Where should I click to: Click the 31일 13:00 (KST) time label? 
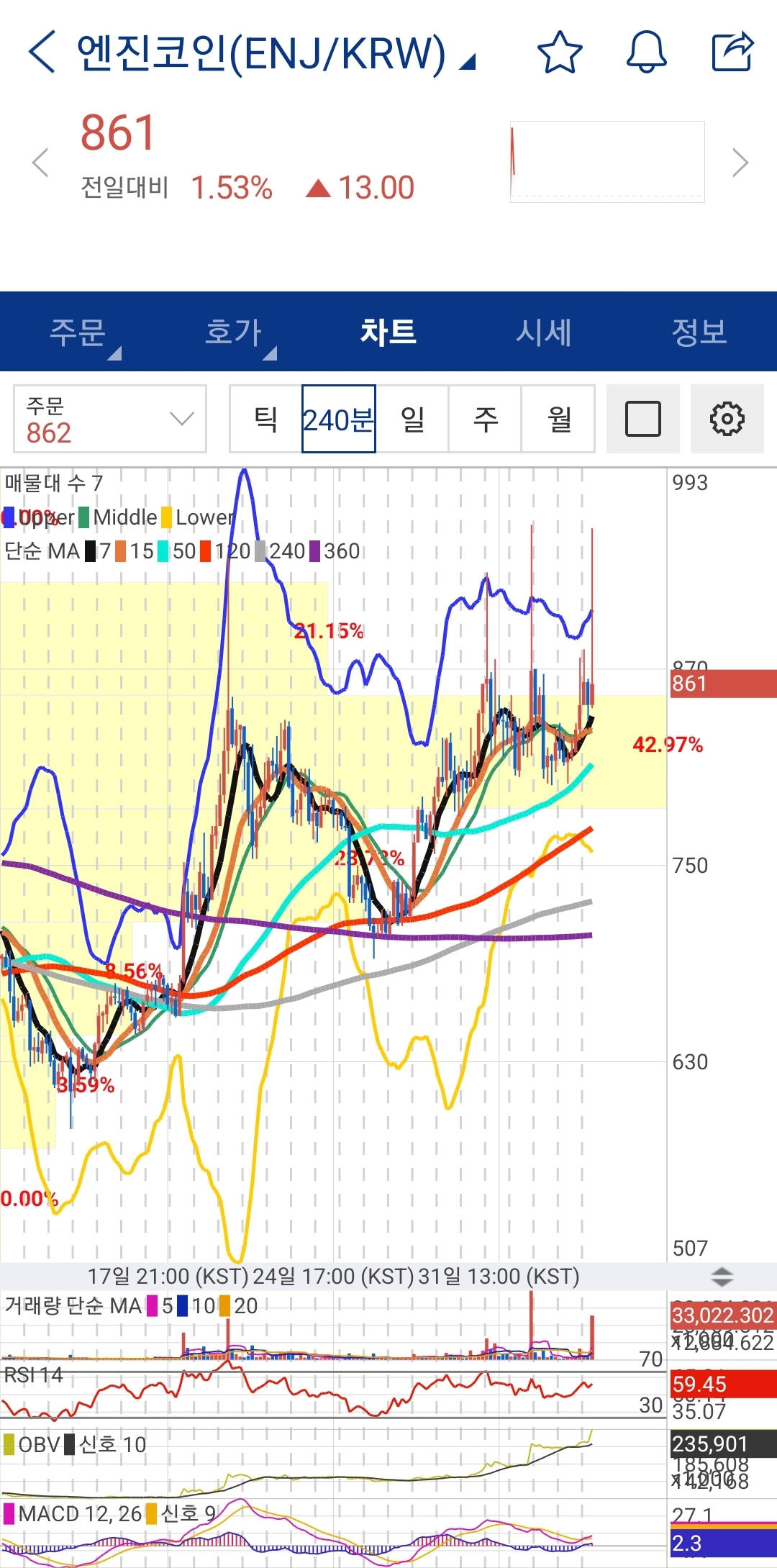point(499,1277)
